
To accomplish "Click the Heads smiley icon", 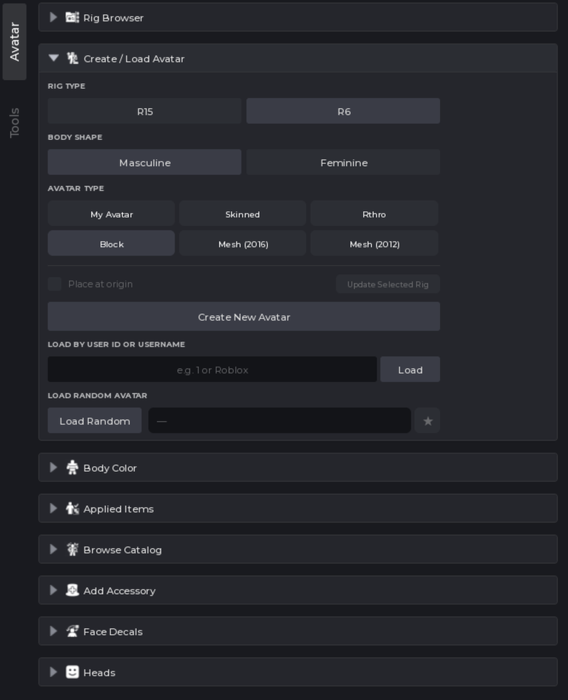I will pyautogui.click(x=72, y=672).
